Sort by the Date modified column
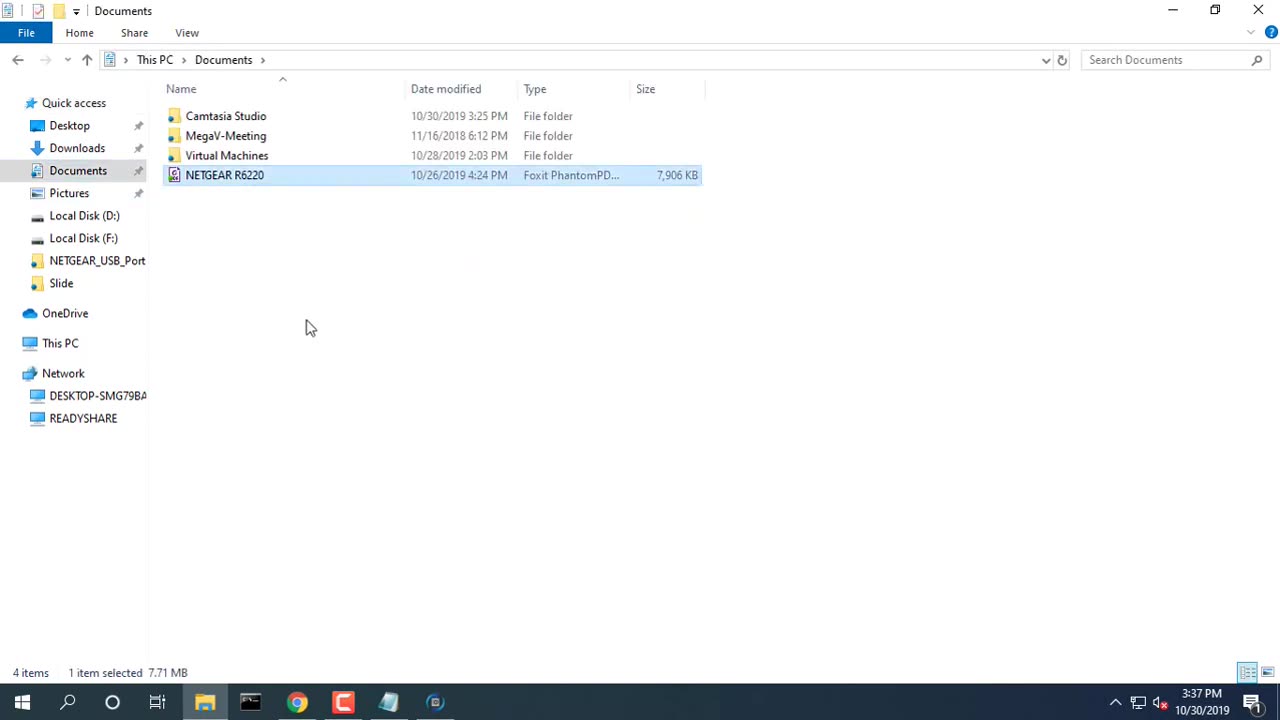This screenshot has width=1280, height=720. (x=462, y=89)
